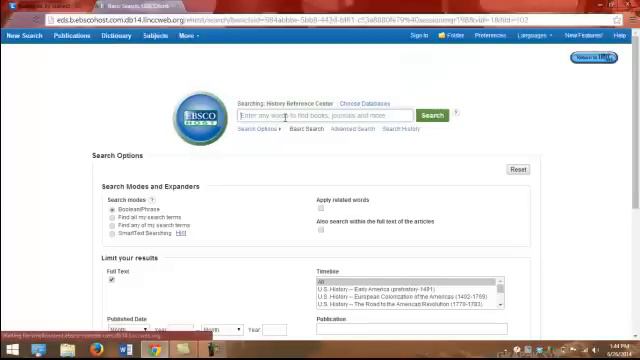Viewport: 640px width, 360px height.
Task: Open the Dictionary menu item
Action: tap(116, 36)
